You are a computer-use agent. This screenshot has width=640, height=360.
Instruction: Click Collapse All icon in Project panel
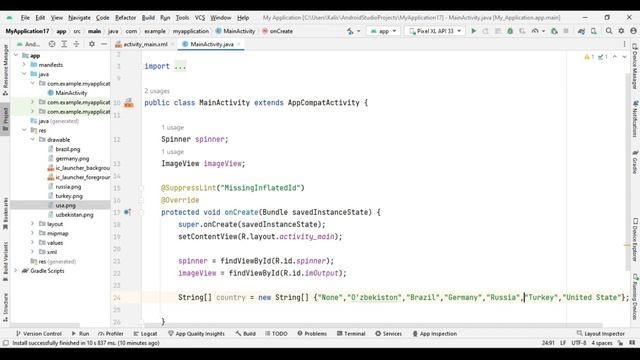click(76, 44)
